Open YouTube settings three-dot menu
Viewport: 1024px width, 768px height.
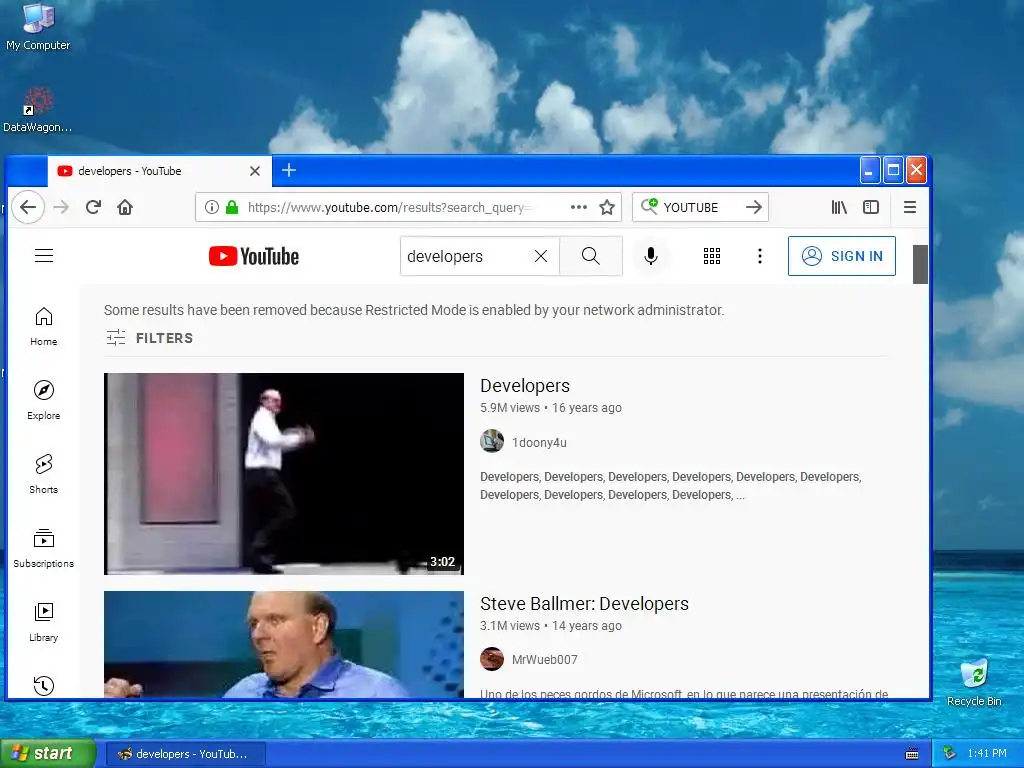point(760,256)
